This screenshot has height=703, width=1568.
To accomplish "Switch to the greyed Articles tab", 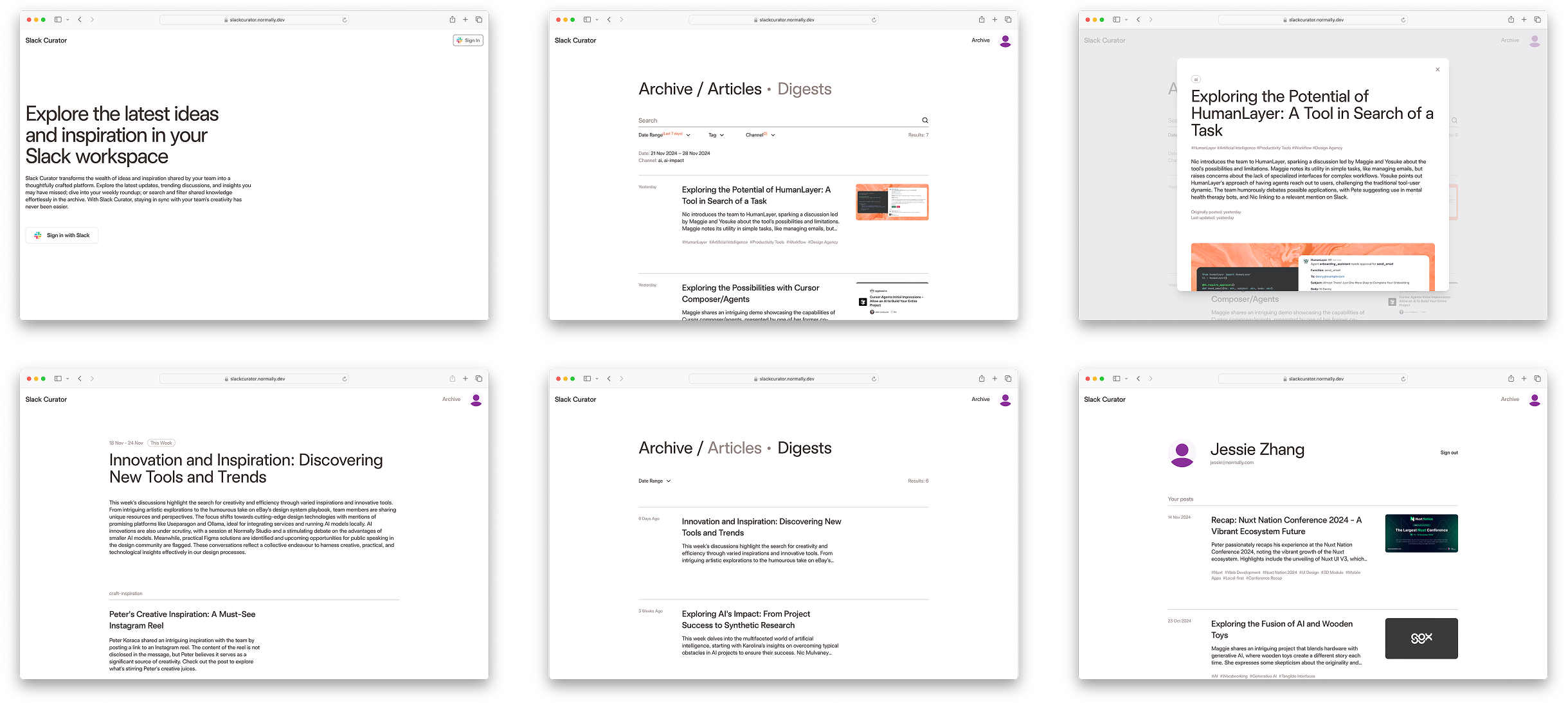I will tap(734, 448).
